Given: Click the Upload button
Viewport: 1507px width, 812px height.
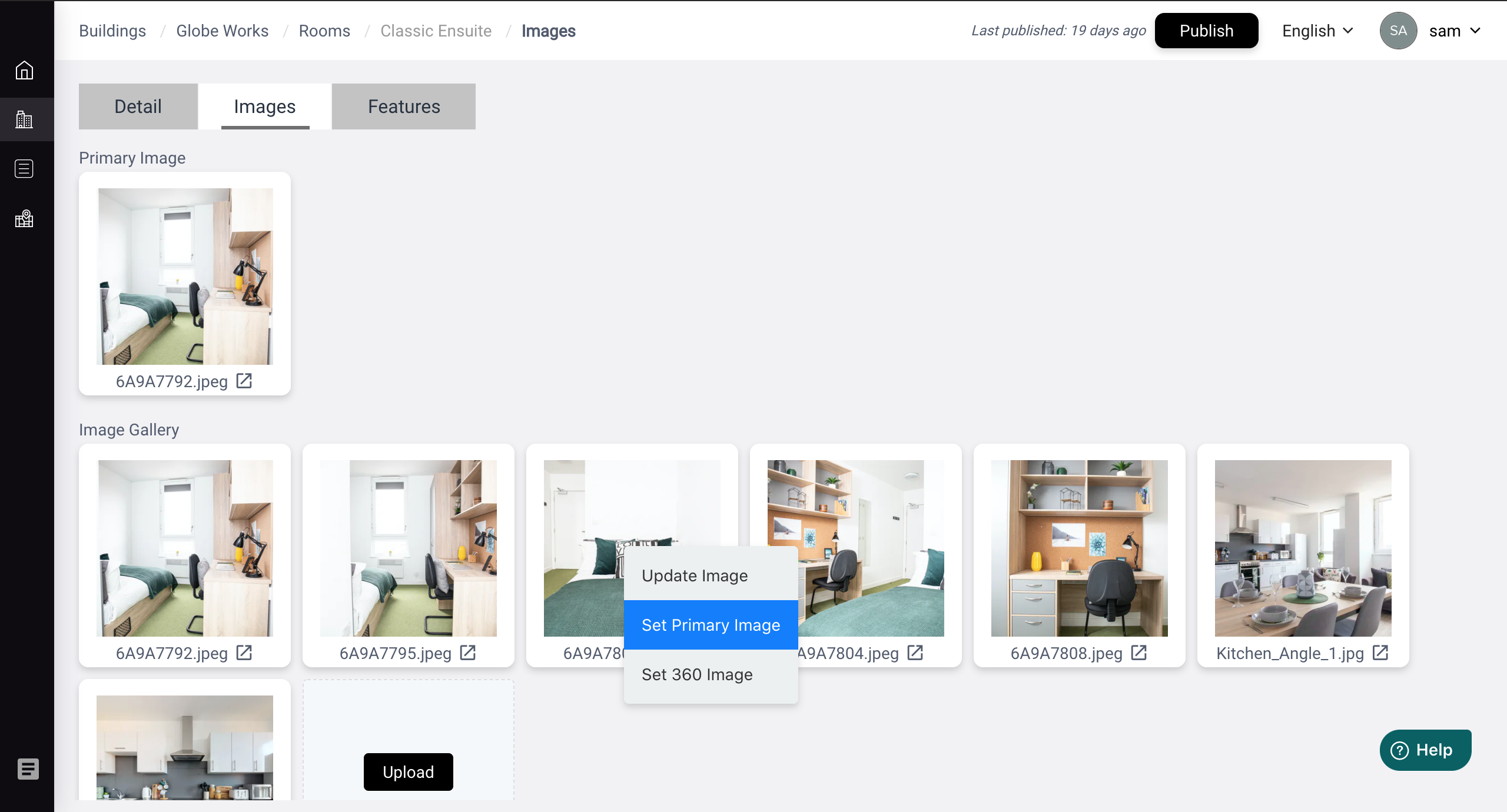Looking at the screenshot, I should coord(408,772).
